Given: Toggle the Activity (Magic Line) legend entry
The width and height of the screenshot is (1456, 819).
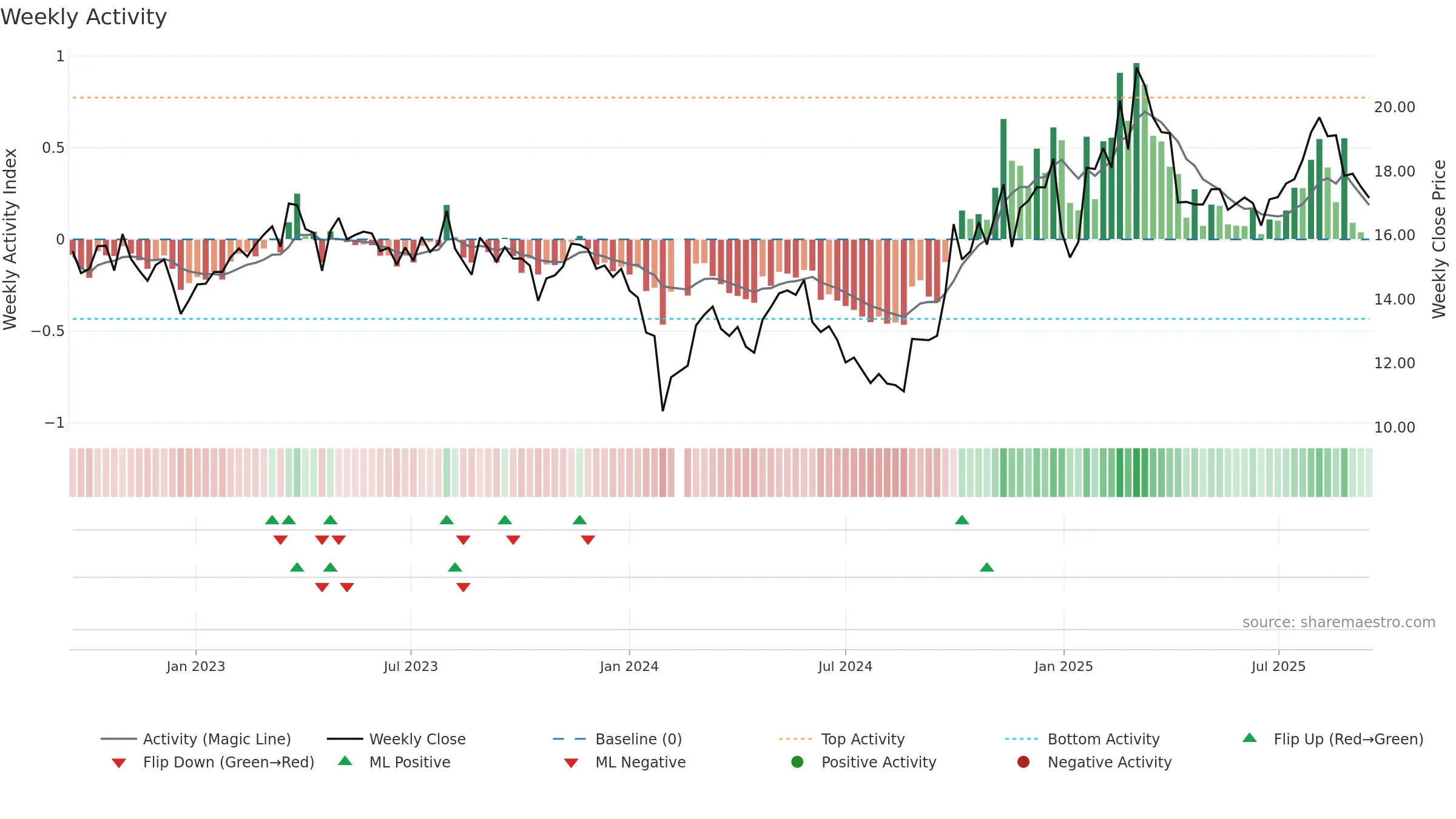Looking at the screenshot, I should (196, 739).
